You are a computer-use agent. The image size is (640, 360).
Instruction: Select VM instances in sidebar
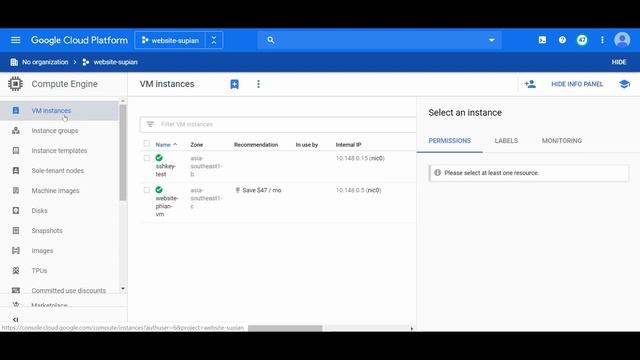click(x=60, y=111)
